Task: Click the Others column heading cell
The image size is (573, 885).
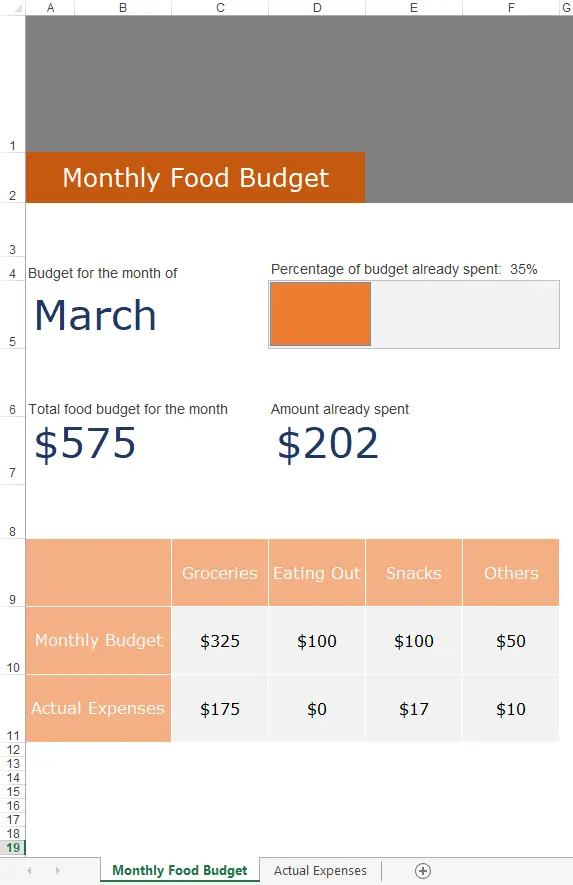Action: [511, 573]
